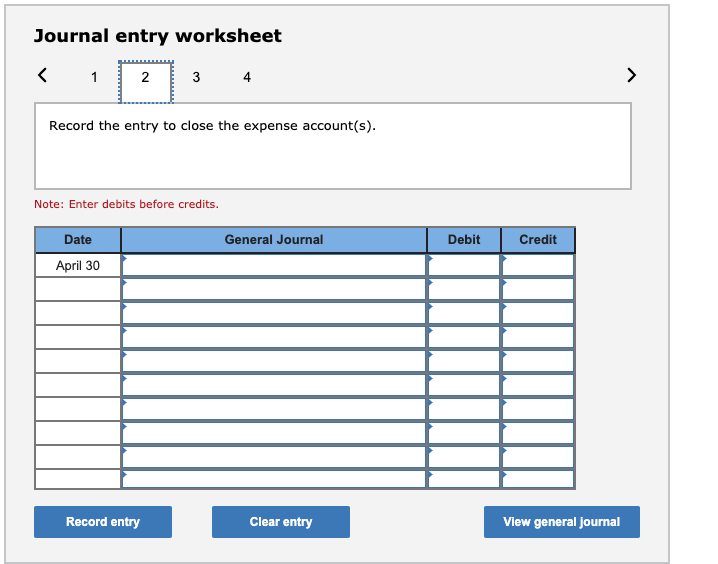Switch to journal entry tab 1
The height and width of the screenshot is (564, 718).
(94, 77)
